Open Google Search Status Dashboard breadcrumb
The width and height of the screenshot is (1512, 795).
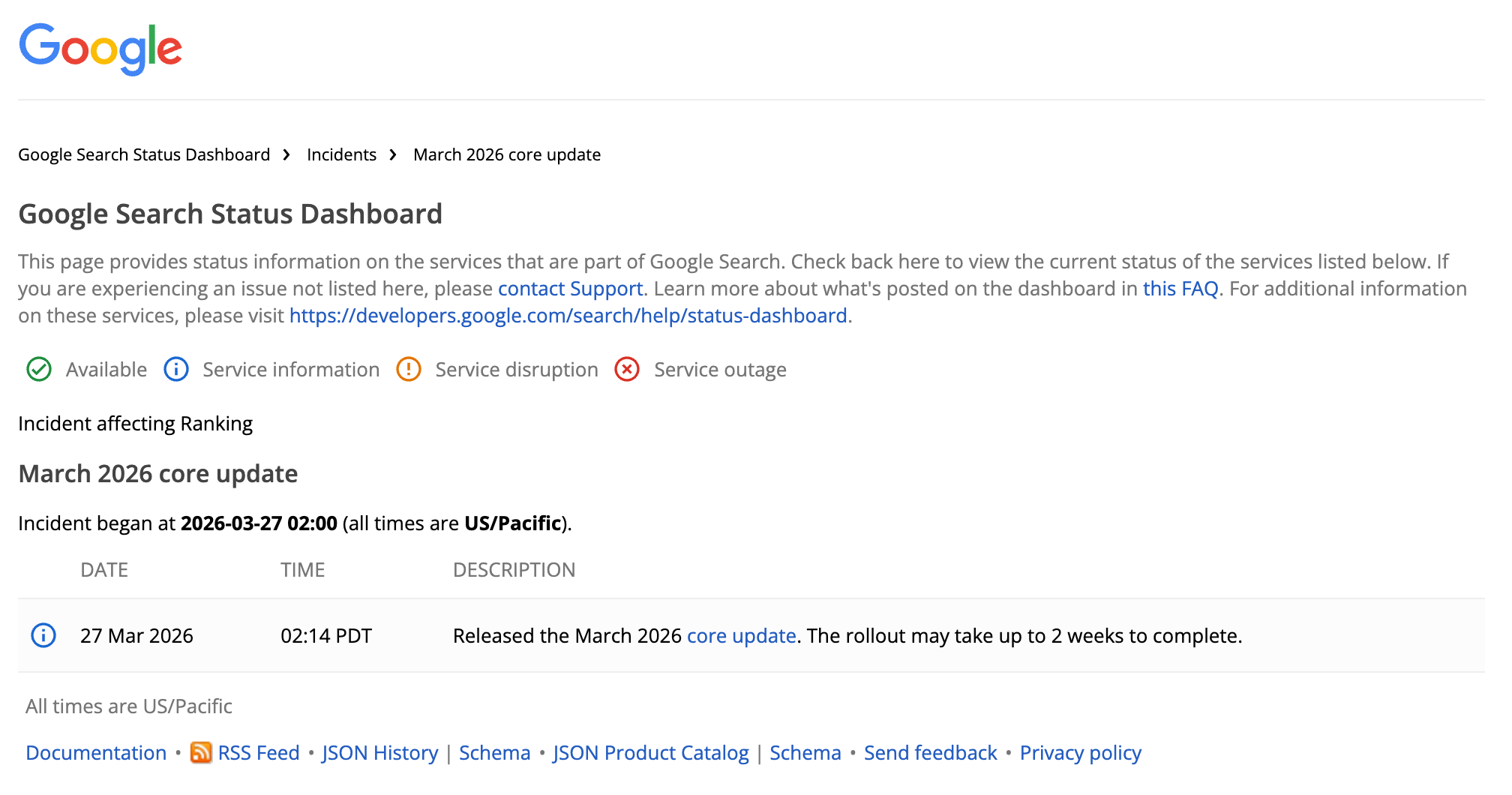[144, 154]
